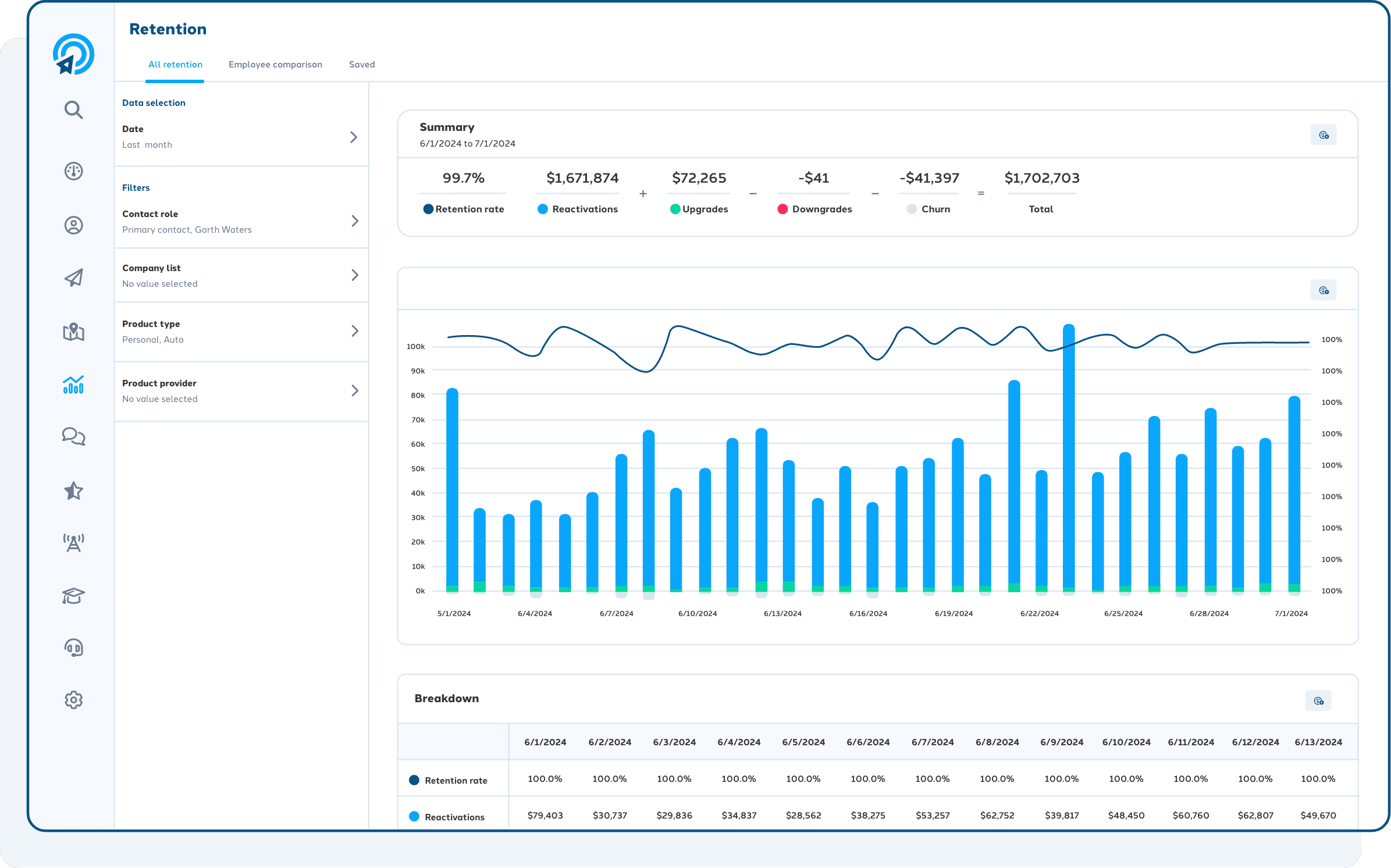Viewport: 1391px width, 868px height.
Task: Click the add-to-dashboard icon on the Summary card
Action: (1324, 134)
